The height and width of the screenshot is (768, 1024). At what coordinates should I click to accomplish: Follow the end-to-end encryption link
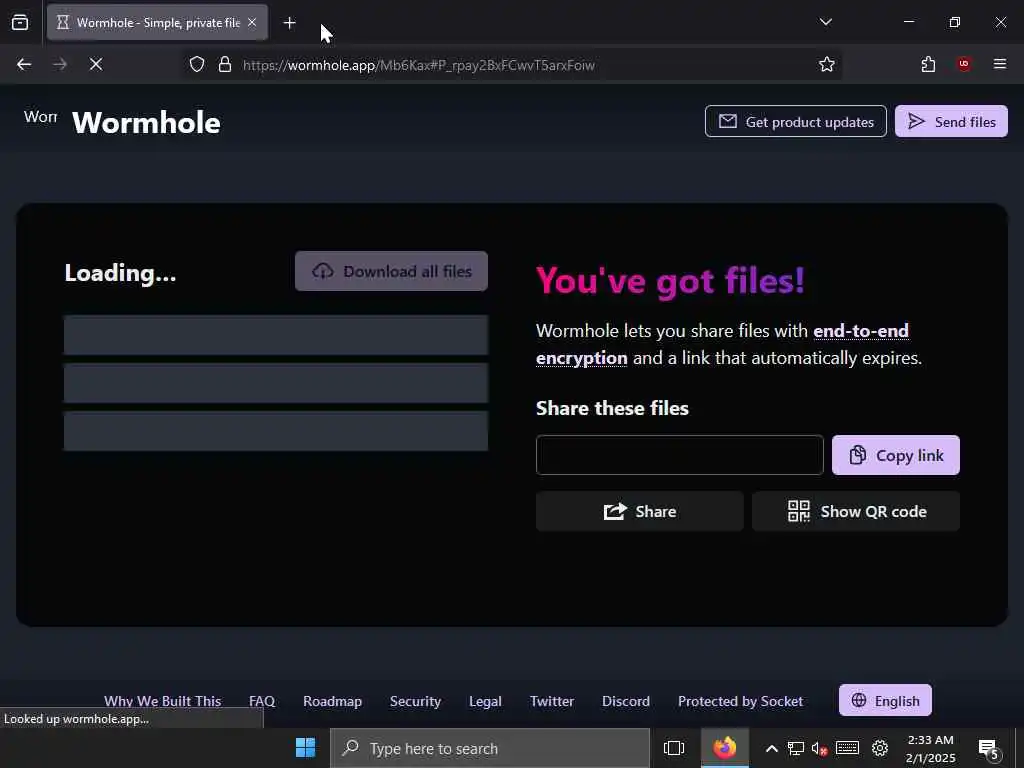pyautogui.click(x=722, y=344)
